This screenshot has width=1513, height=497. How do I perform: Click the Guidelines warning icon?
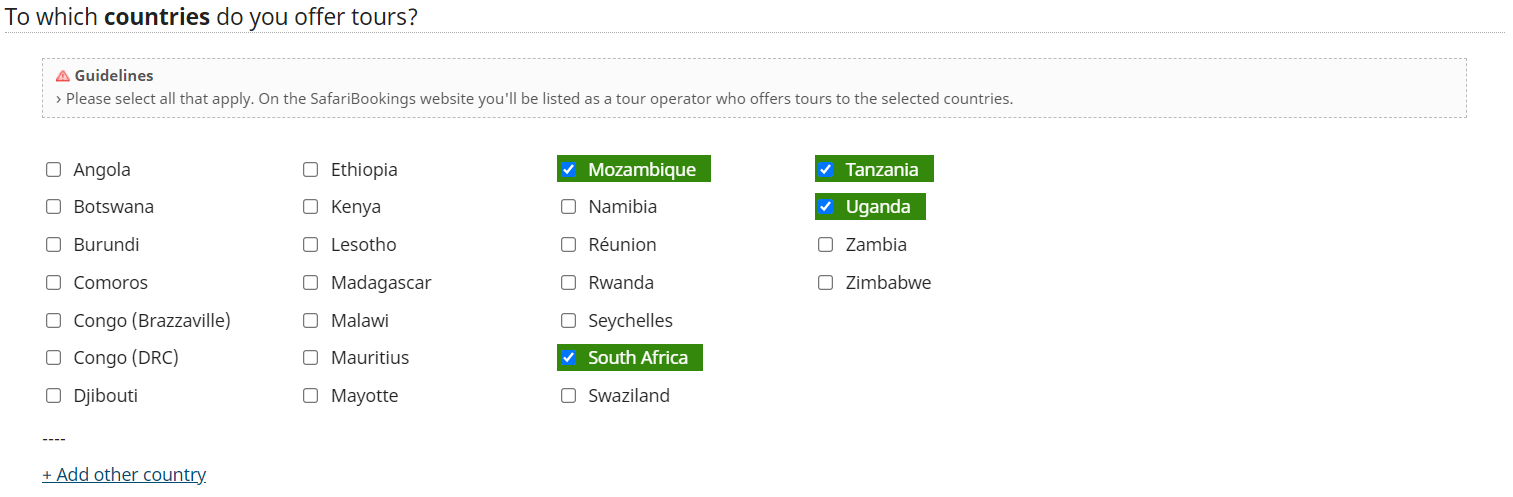pyautogui.click(x=63, y=76)
